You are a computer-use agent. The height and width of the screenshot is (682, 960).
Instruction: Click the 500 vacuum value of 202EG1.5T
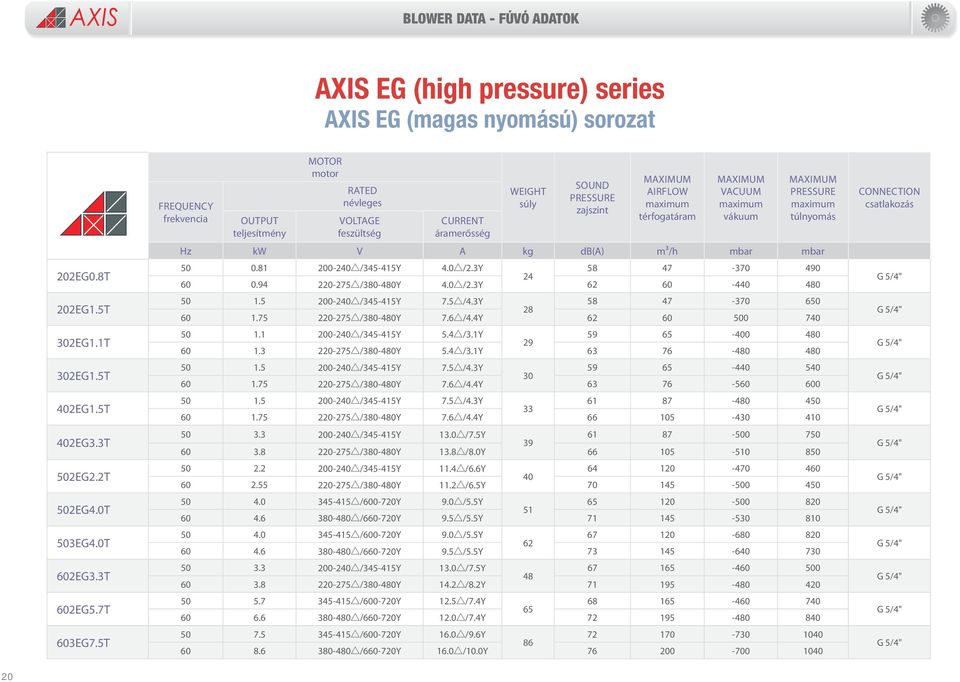[741, 318]
